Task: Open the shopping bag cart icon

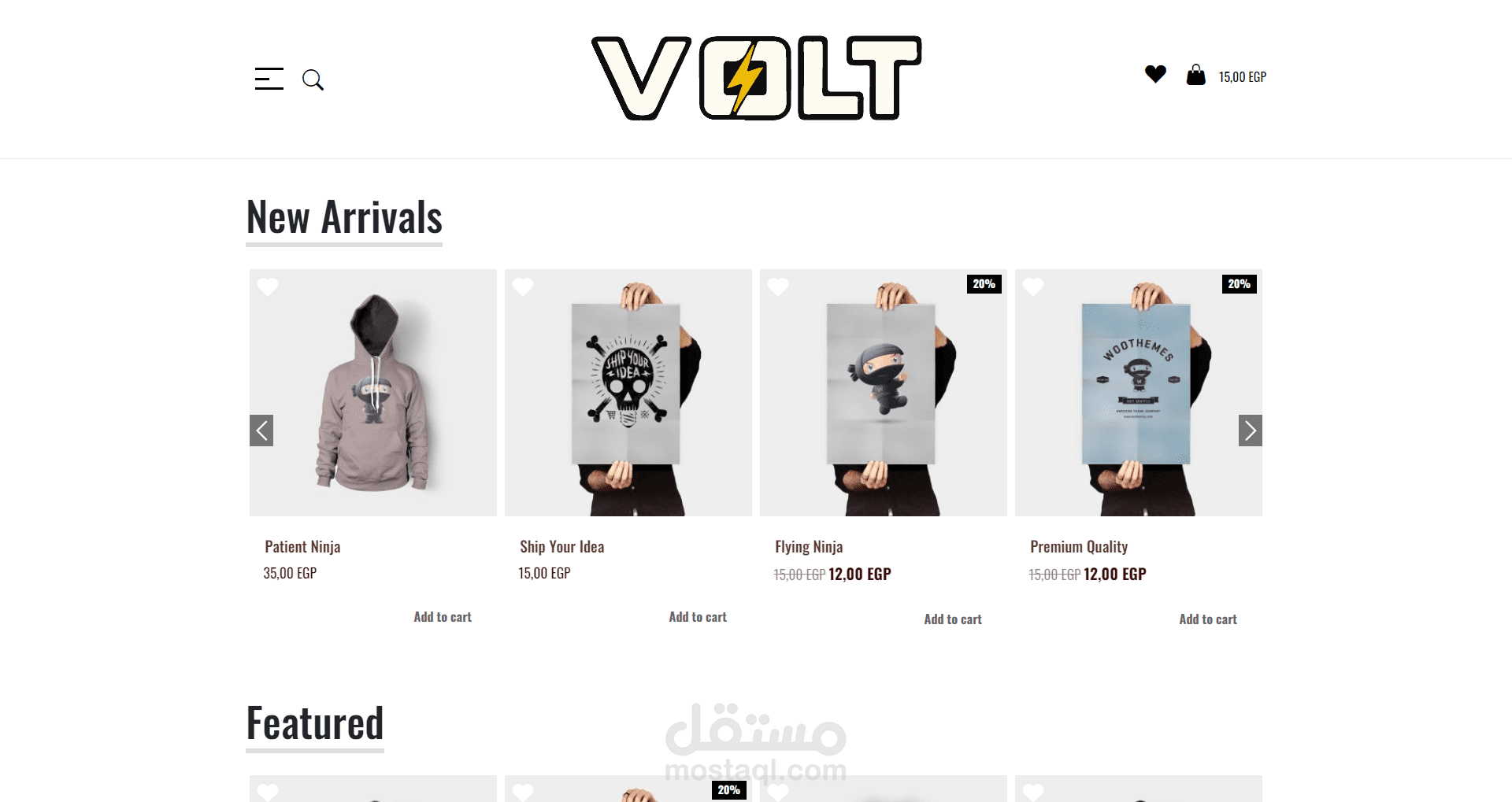Action: pyautogui.click(x=1195, y=75)
